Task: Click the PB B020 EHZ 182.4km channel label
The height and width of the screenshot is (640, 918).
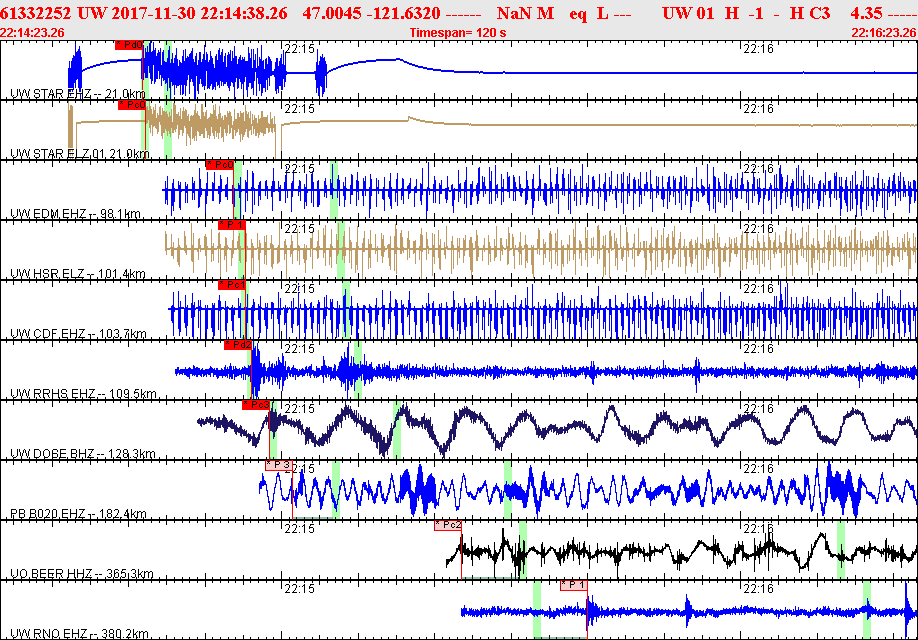Action: pyautogui.click(x=78, y=514)
